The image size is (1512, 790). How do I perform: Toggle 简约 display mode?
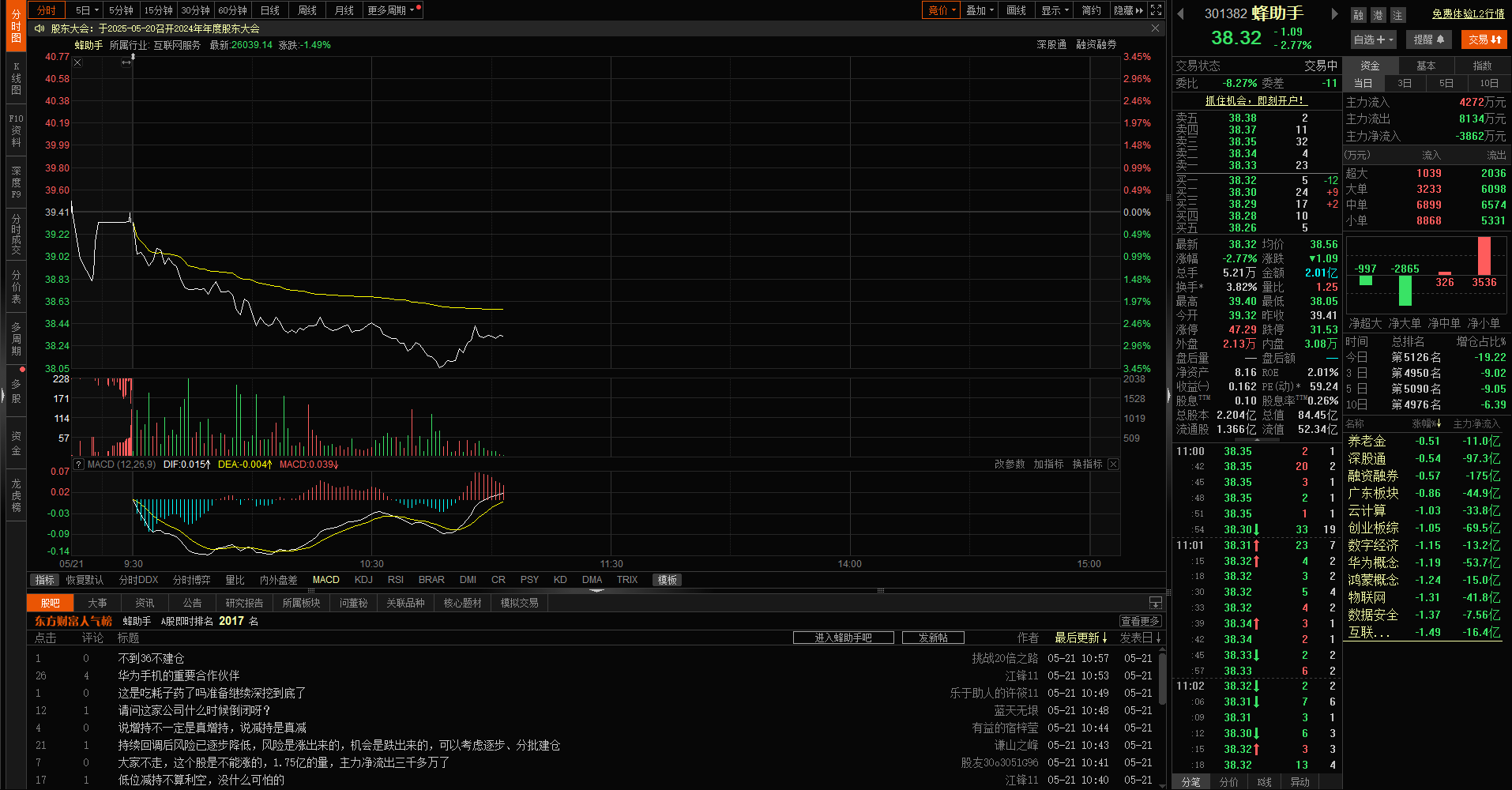pyautogui.click(x=1092, y=10)
